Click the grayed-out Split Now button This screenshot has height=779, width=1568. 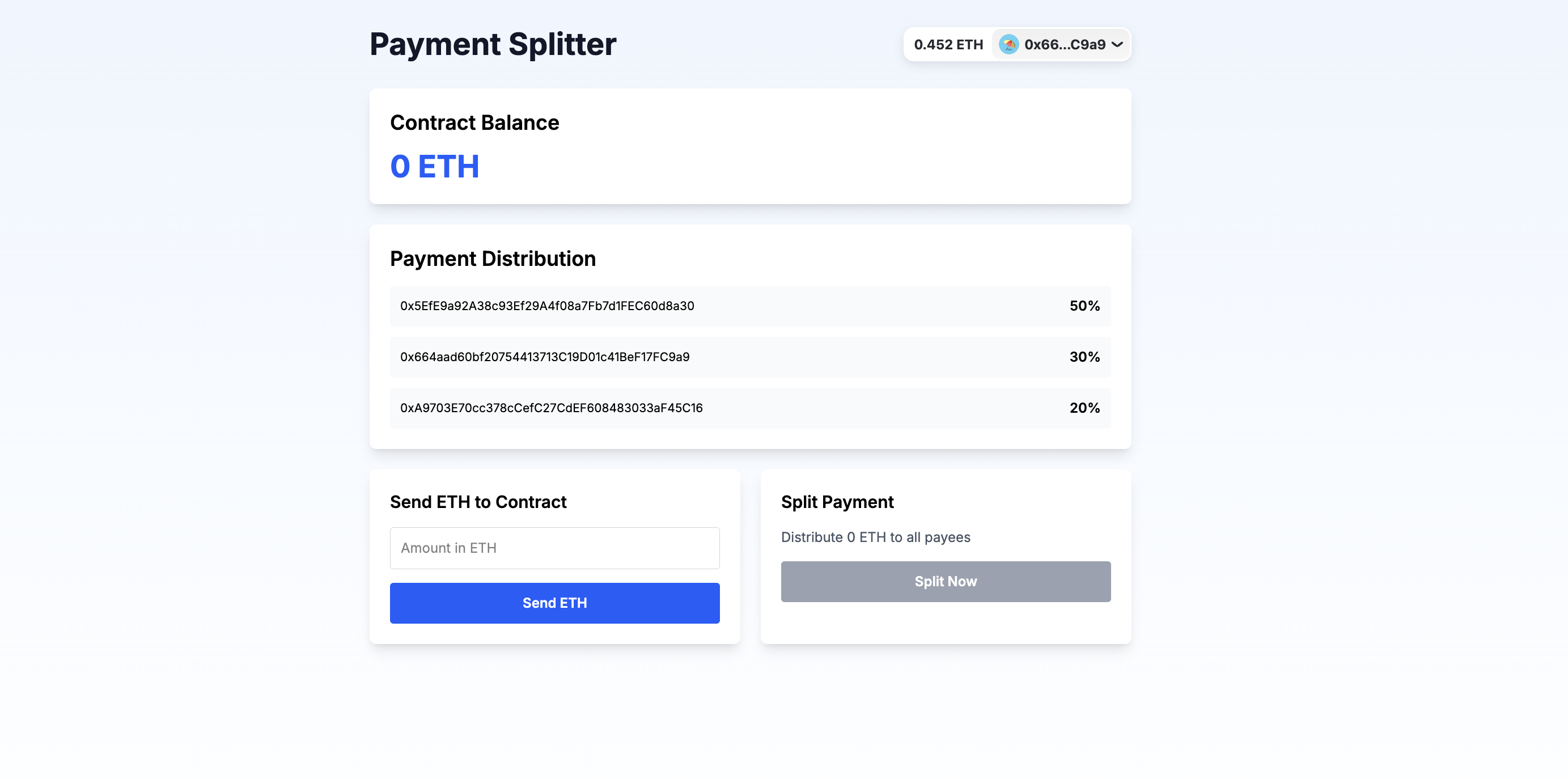point(946,581)
